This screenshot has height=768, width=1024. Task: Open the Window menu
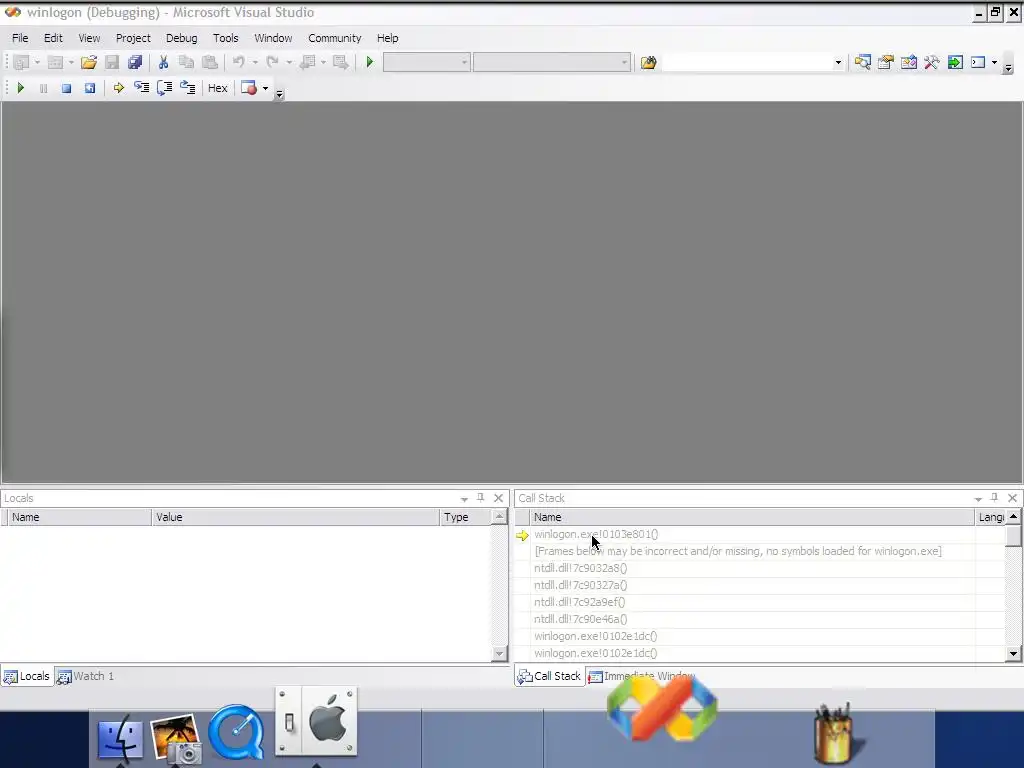click(273, 38)
